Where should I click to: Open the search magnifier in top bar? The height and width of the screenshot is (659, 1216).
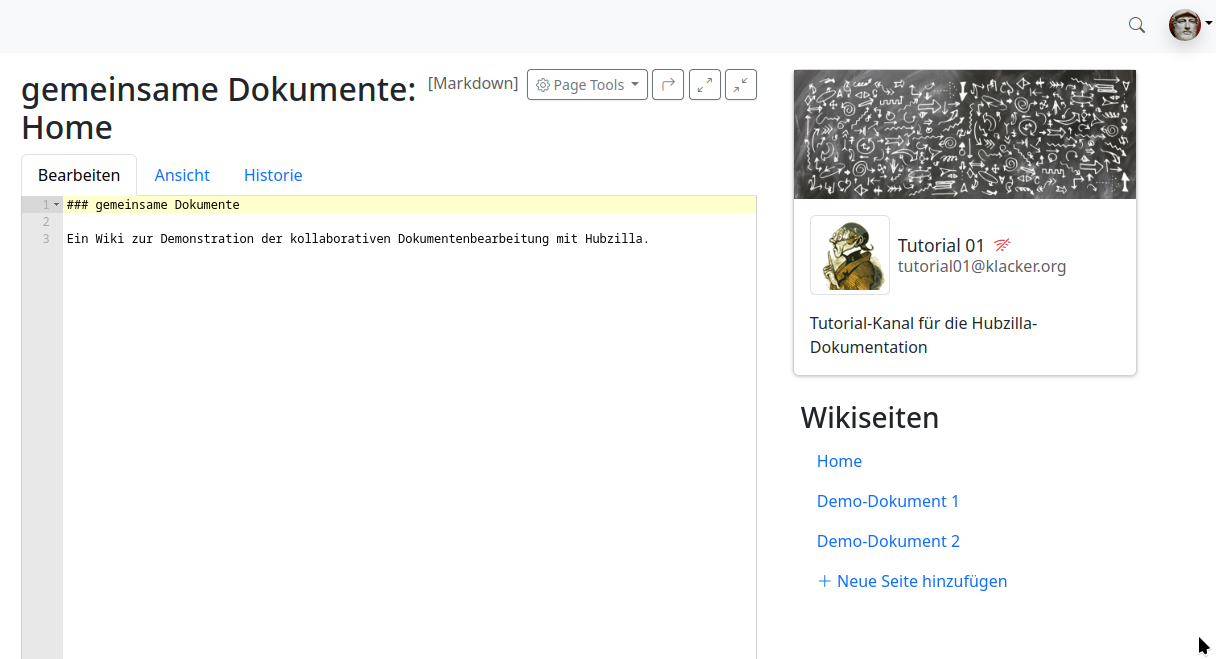[x=1136, y=25]
